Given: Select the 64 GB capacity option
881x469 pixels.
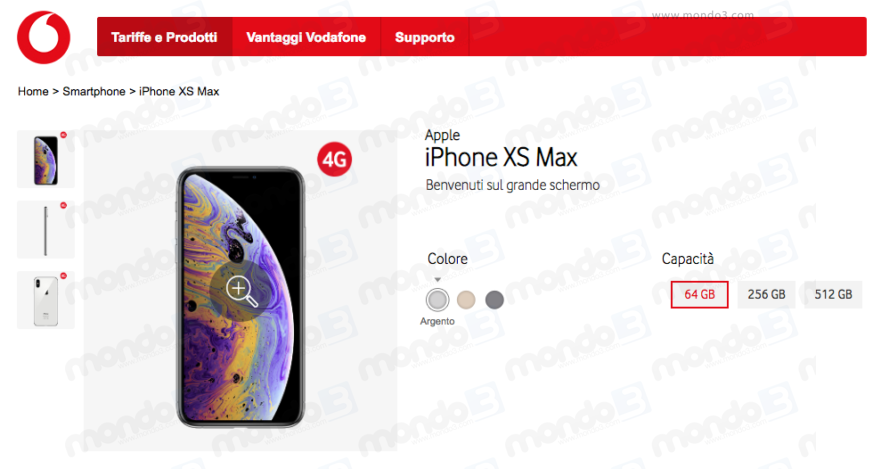Looking at the screenshot, I should [x=700, y=294].
